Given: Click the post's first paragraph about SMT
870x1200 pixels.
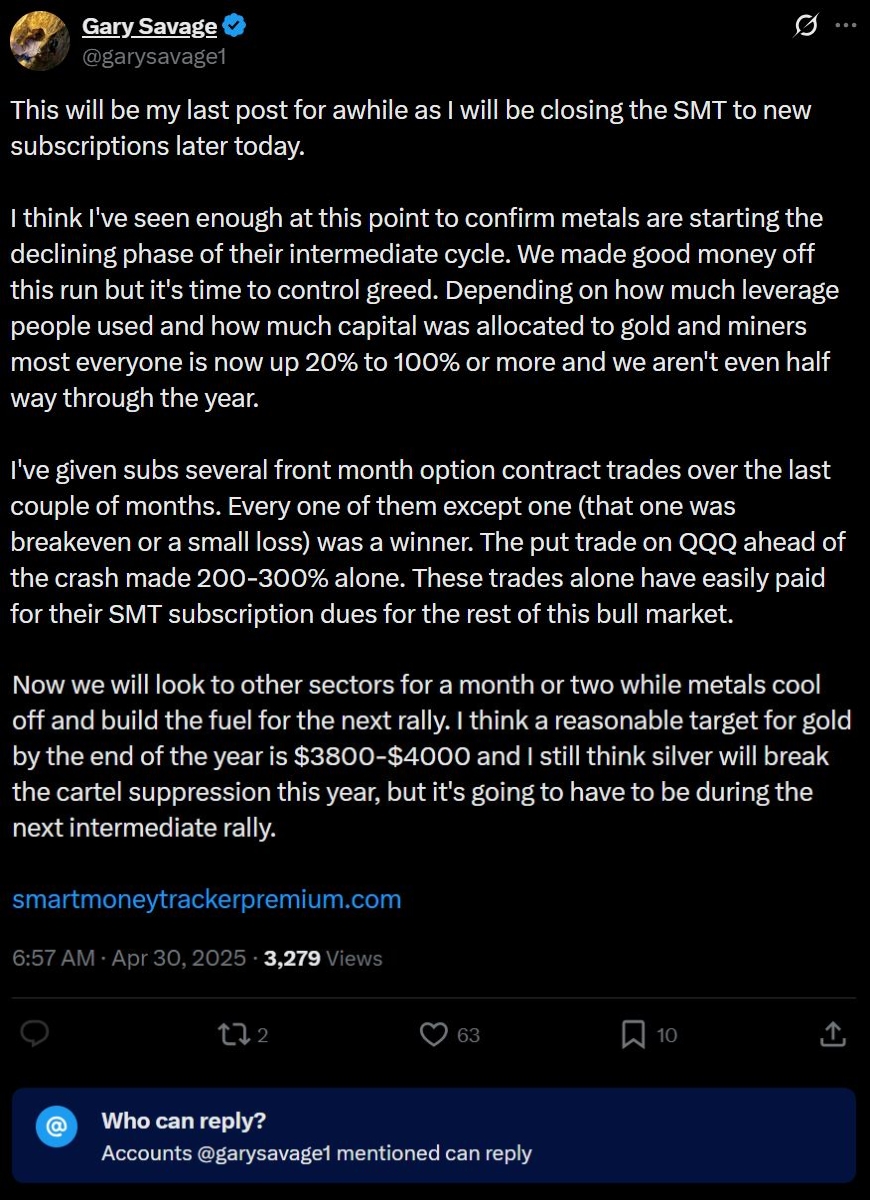Looking at the screenshot, I should point(410,127).
